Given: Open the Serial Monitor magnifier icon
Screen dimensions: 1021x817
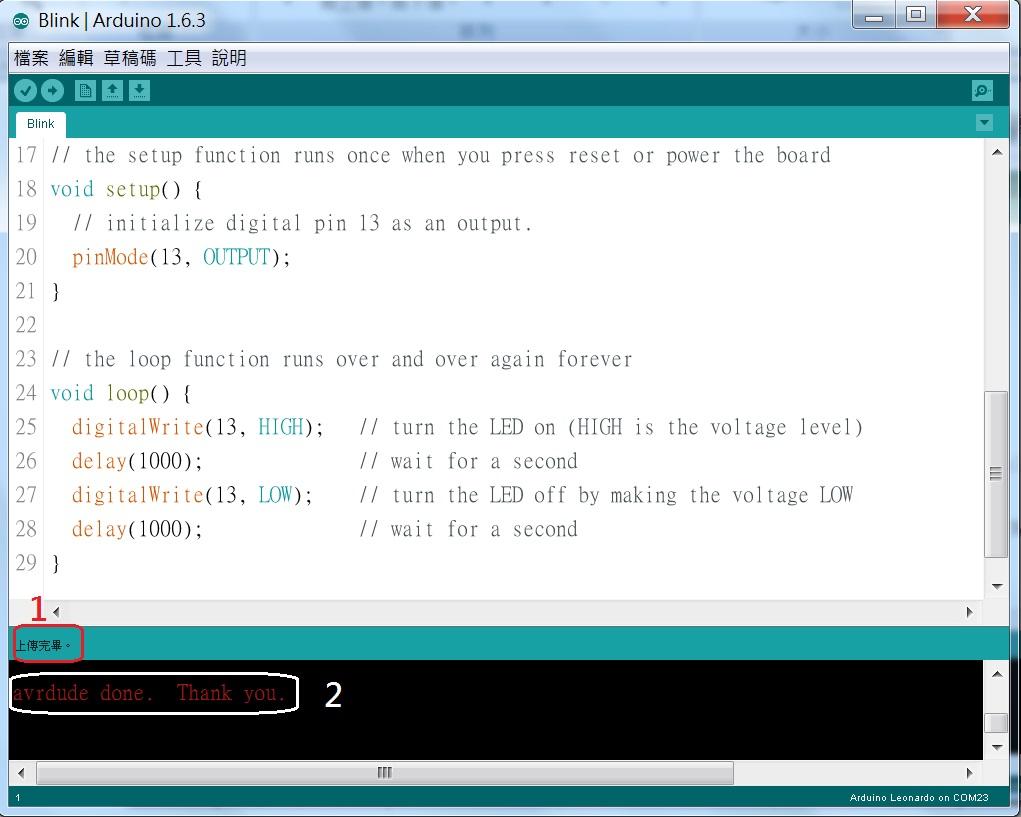Looking at the screenshot, I should click(x=982, y=90).
